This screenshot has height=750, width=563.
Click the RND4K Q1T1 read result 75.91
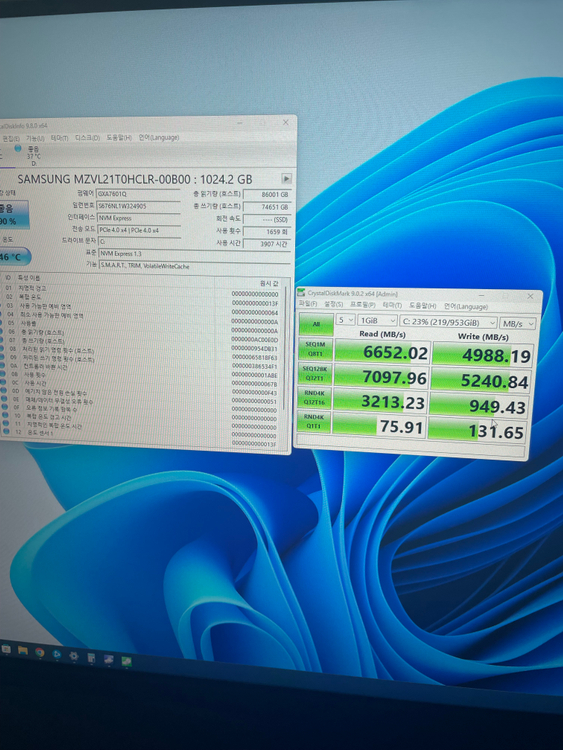[x=379, y=425]
